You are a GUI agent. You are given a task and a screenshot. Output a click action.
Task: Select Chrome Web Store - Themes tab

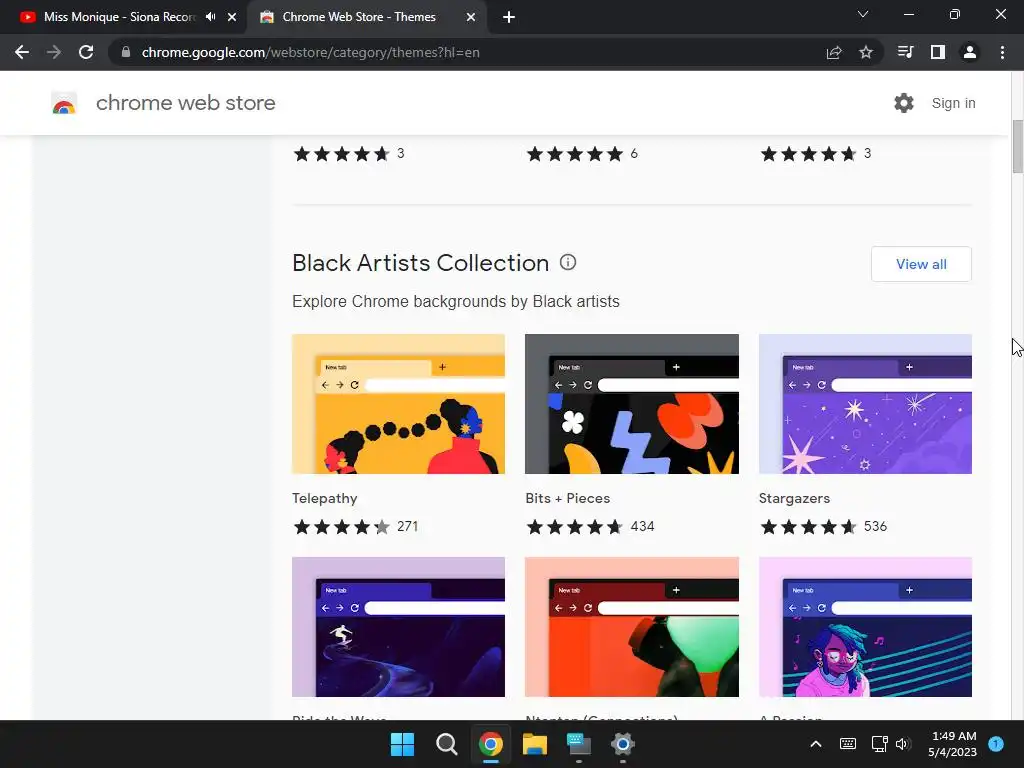[359, 17]
